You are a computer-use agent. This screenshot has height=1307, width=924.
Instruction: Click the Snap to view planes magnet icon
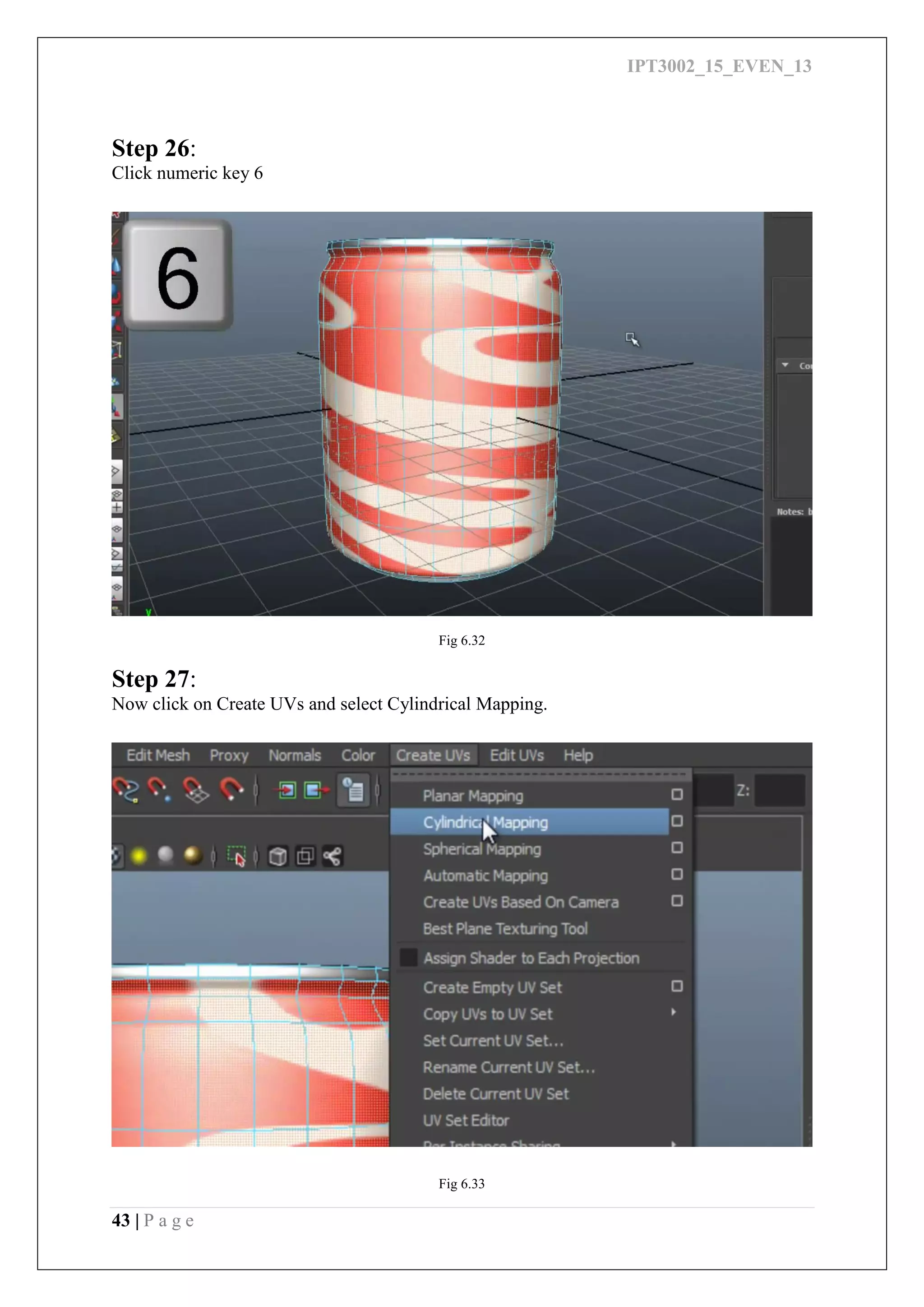(196, 790)
